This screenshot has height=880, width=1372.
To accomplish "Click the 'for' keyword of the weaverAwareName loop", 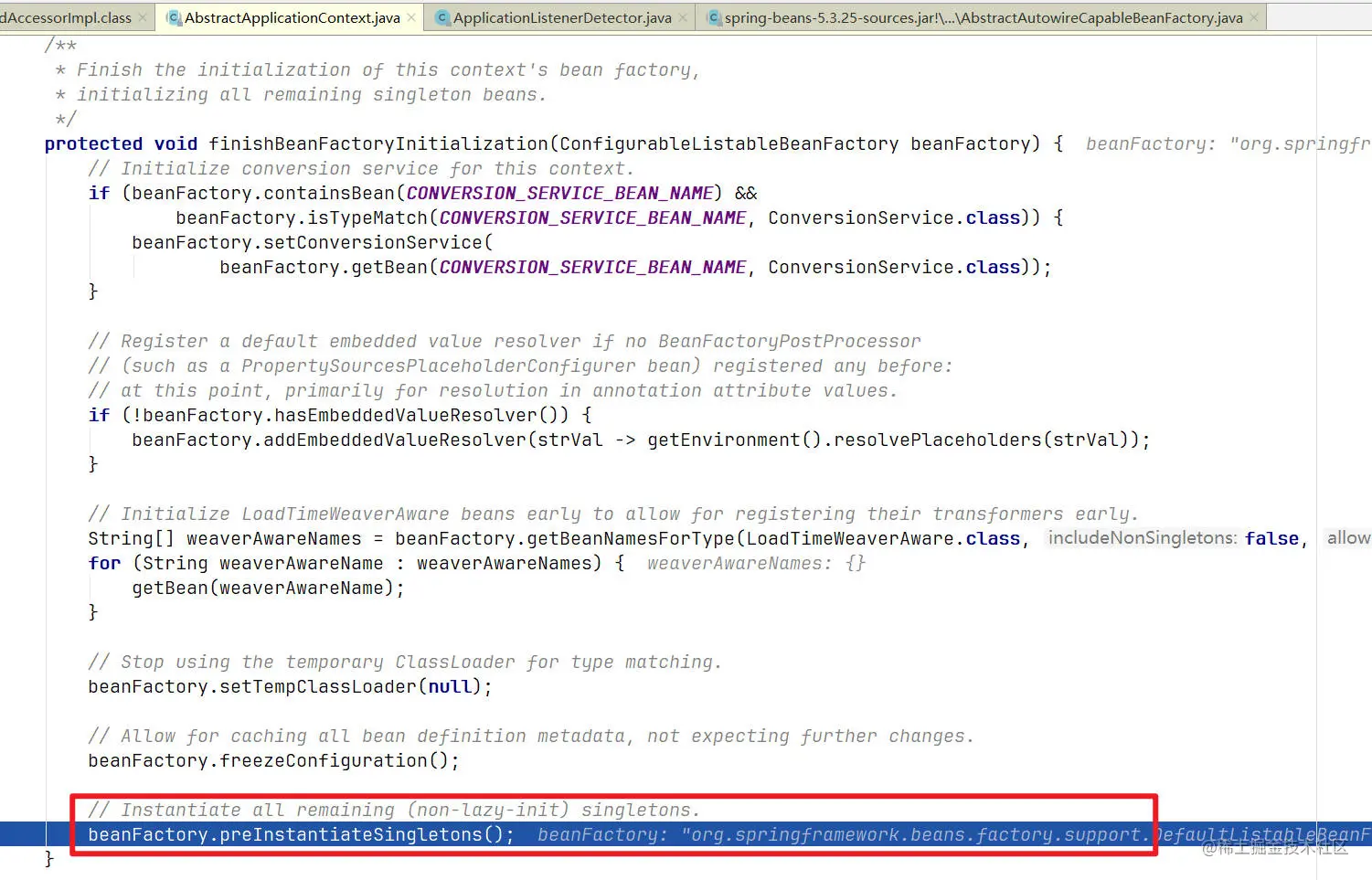I will tap(104, 564).
